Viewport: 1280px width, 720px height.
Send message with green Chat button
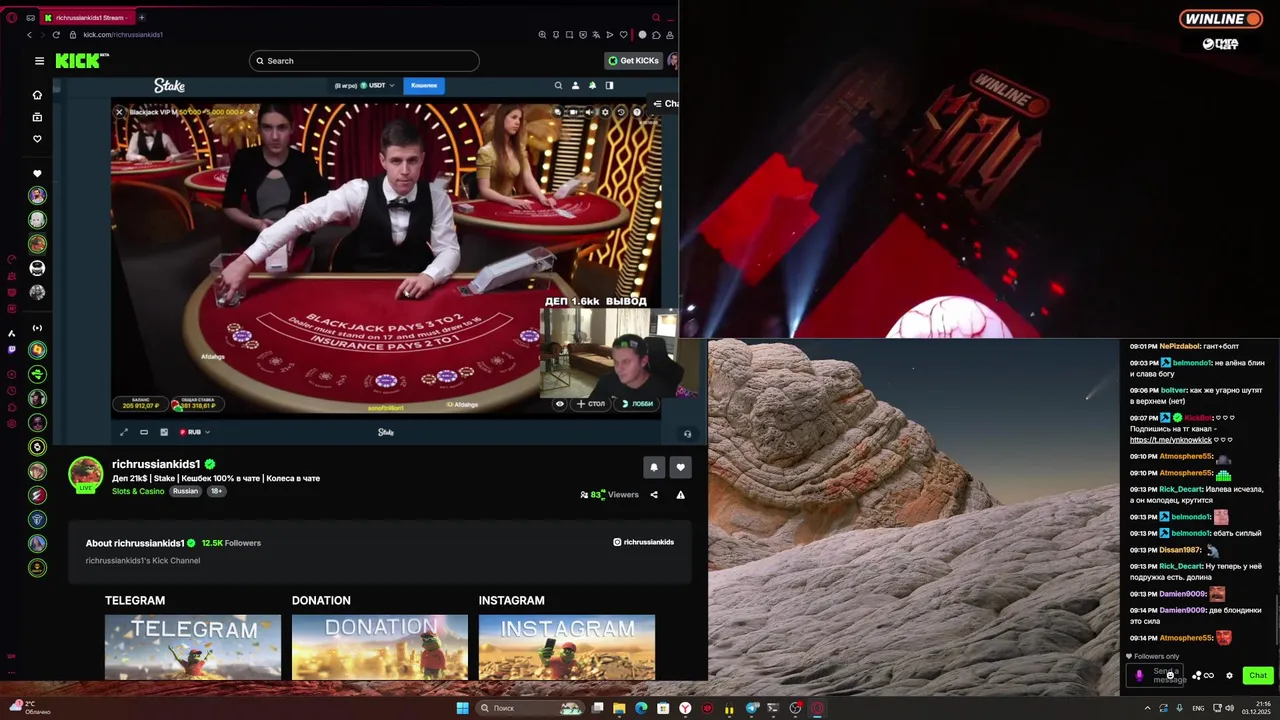[1258, 676]
